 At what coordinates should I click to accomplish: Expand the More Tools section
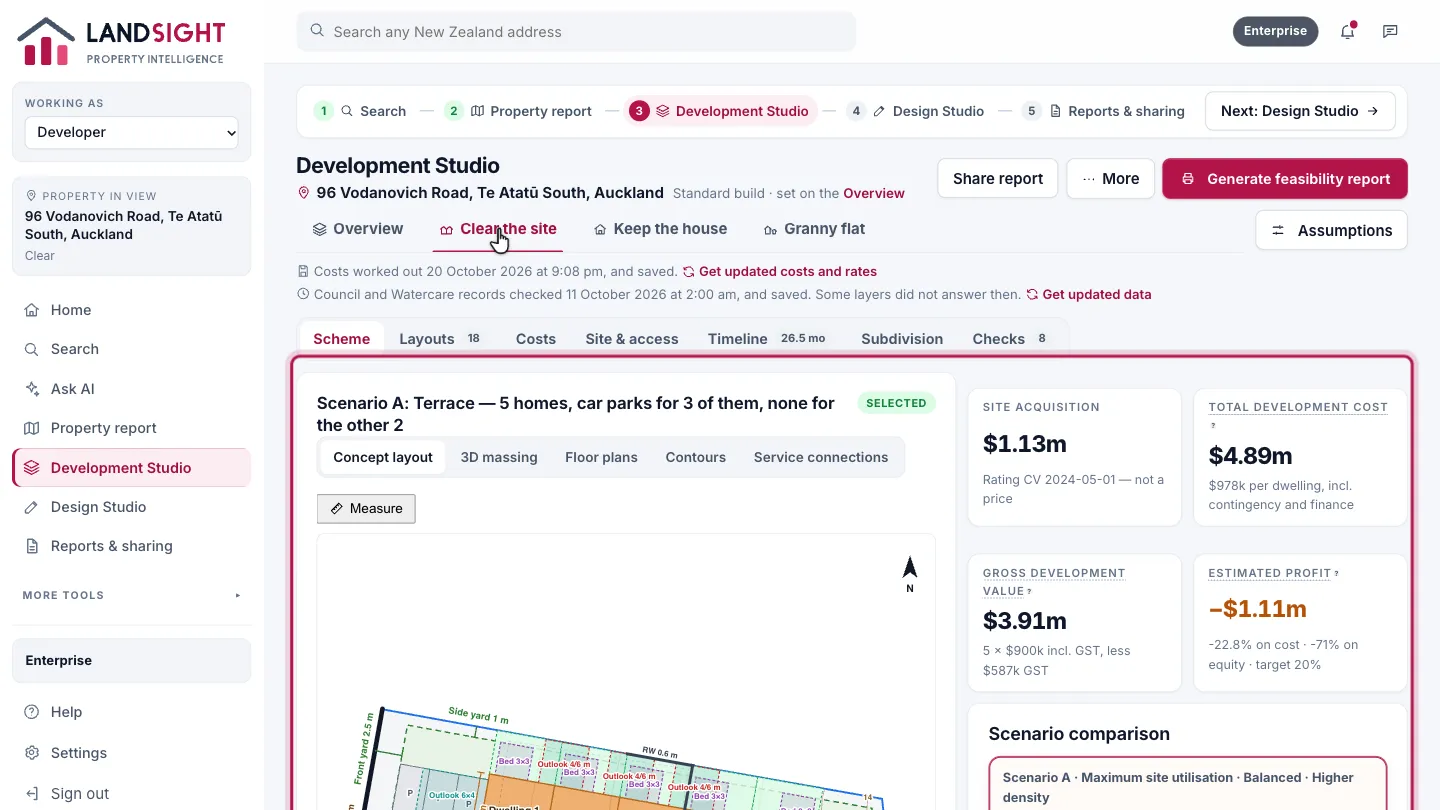tap(132, 595)
